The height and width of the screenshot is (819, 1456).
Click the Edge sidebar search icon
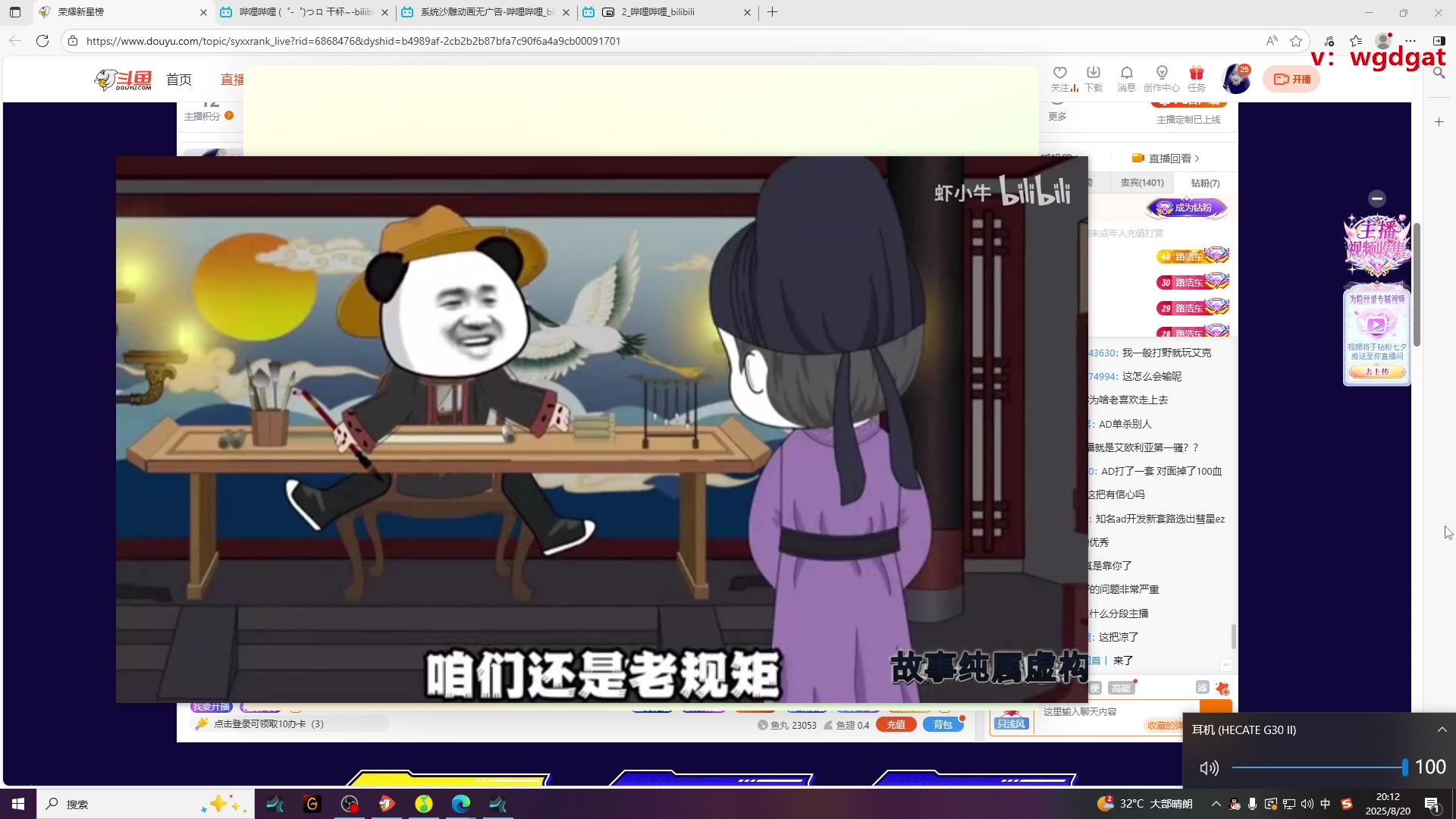coord(1439,73)
